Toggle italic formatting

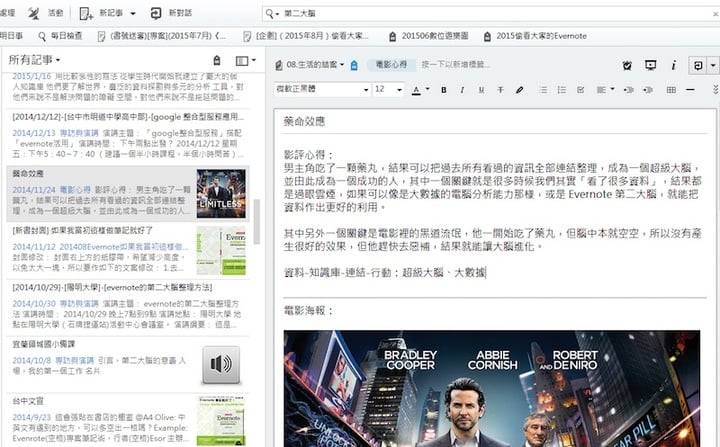coord(462,90)
